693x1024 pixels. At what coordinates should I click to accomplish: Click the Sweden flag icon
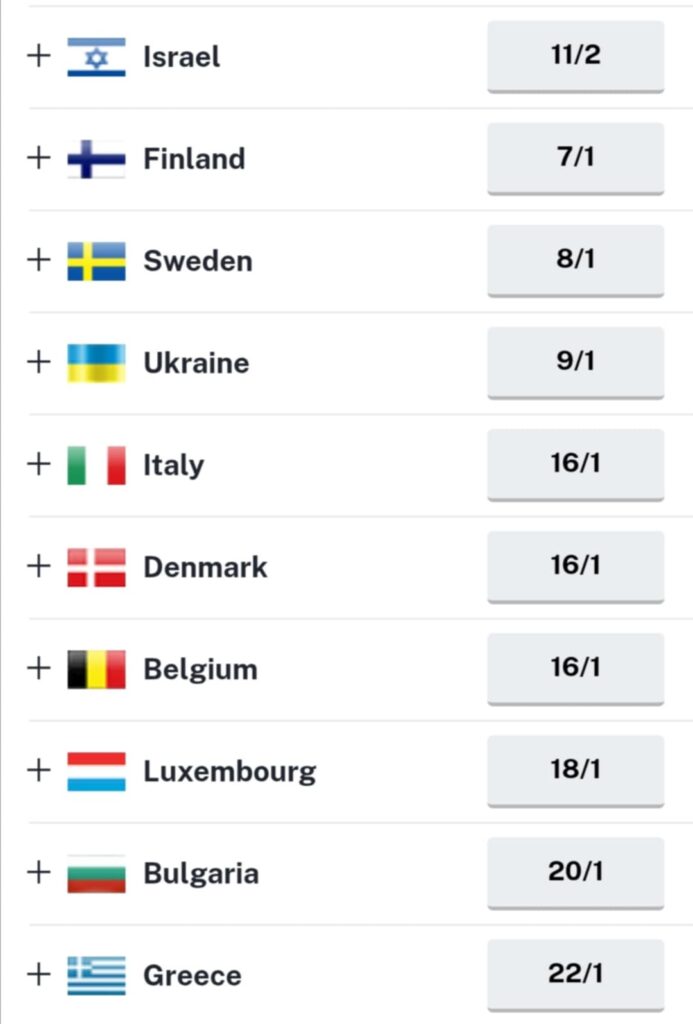point(96,261)
